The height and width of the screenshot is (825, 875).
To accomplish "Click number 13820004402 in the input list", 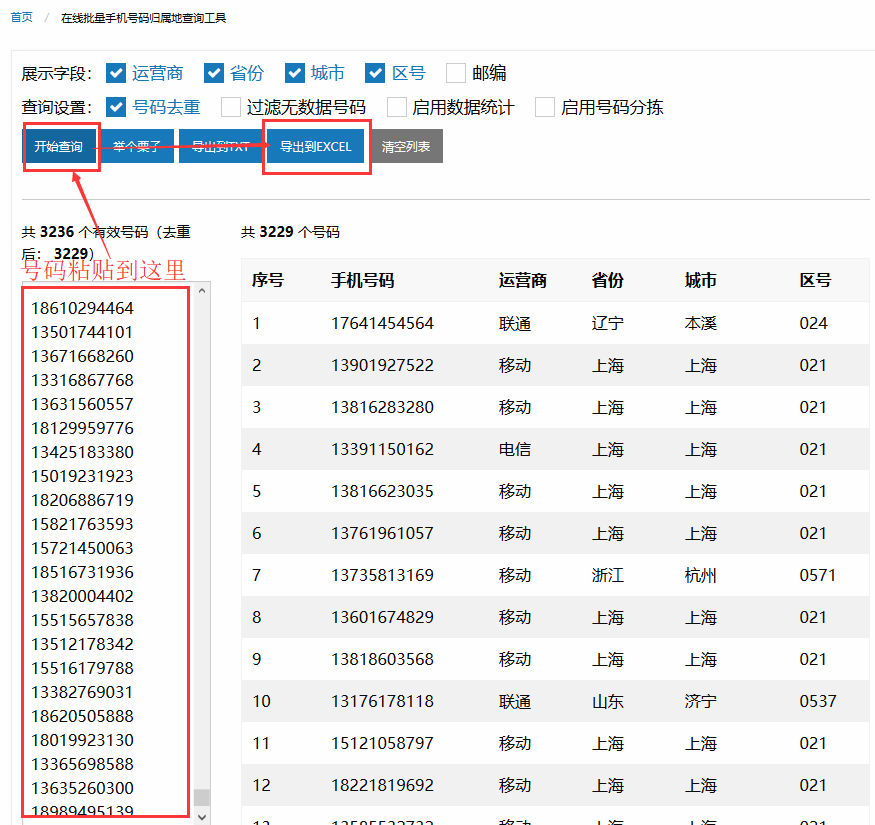I will tap(83, 596).
